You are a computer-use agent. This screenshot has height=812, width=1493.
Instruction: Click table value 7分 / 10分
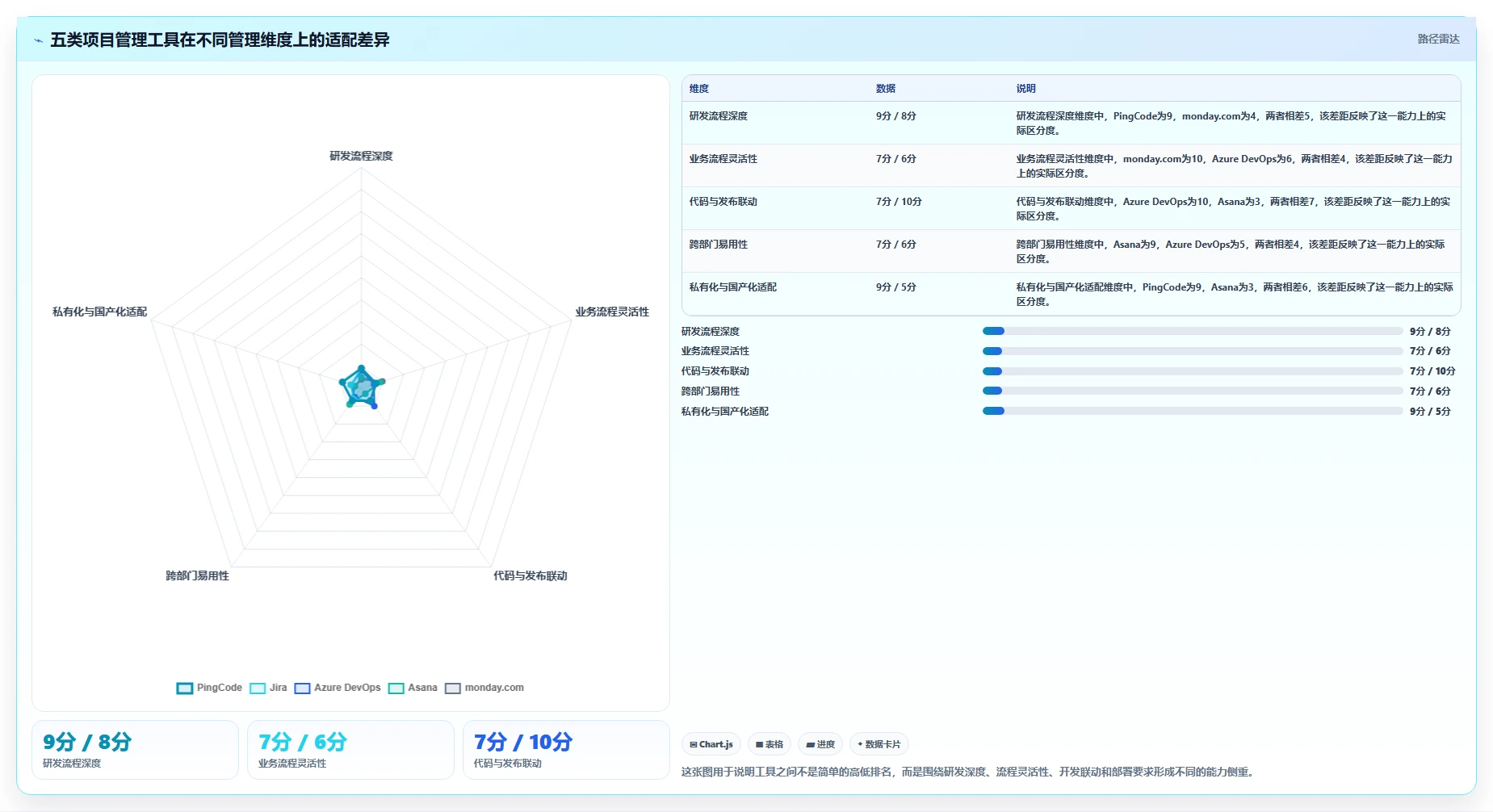(899, 202)
